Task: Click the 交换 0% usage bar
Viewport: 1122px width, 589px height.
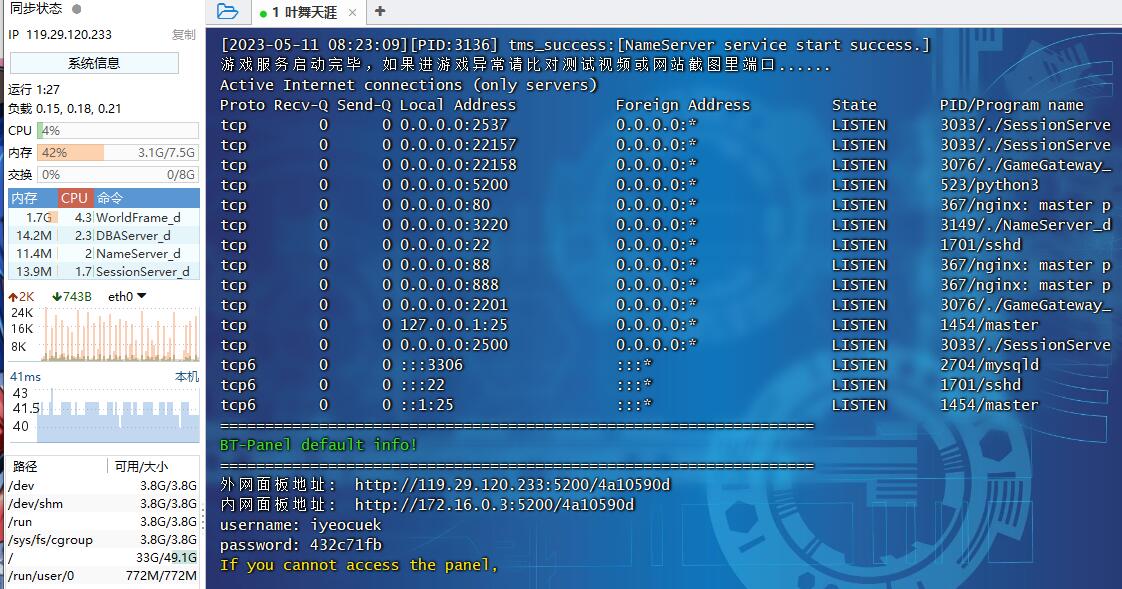Action: click(x=118, y=175)
